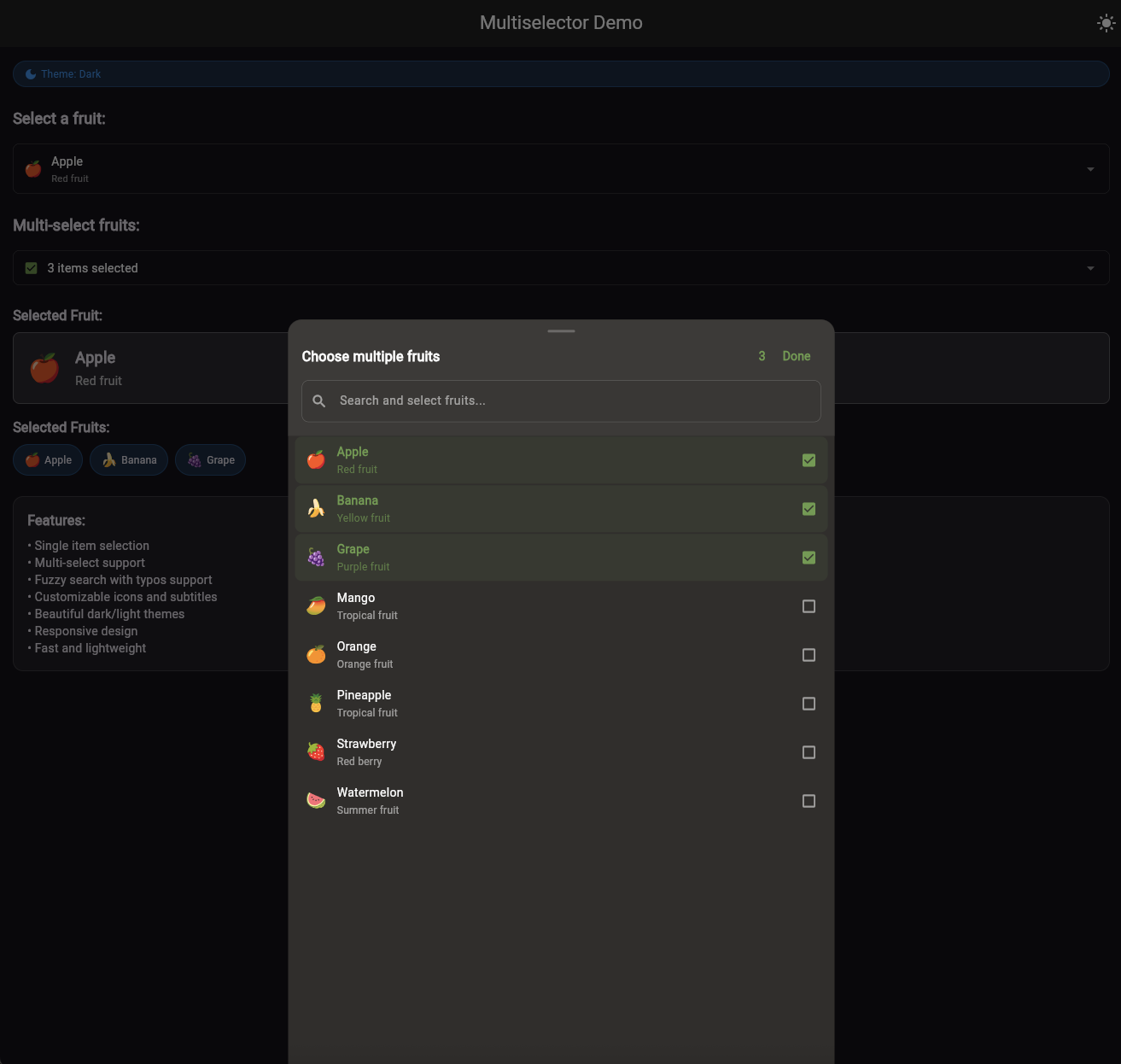Click the Theme: Dark chip
Screen dimensions: 1121x1064
561,74
